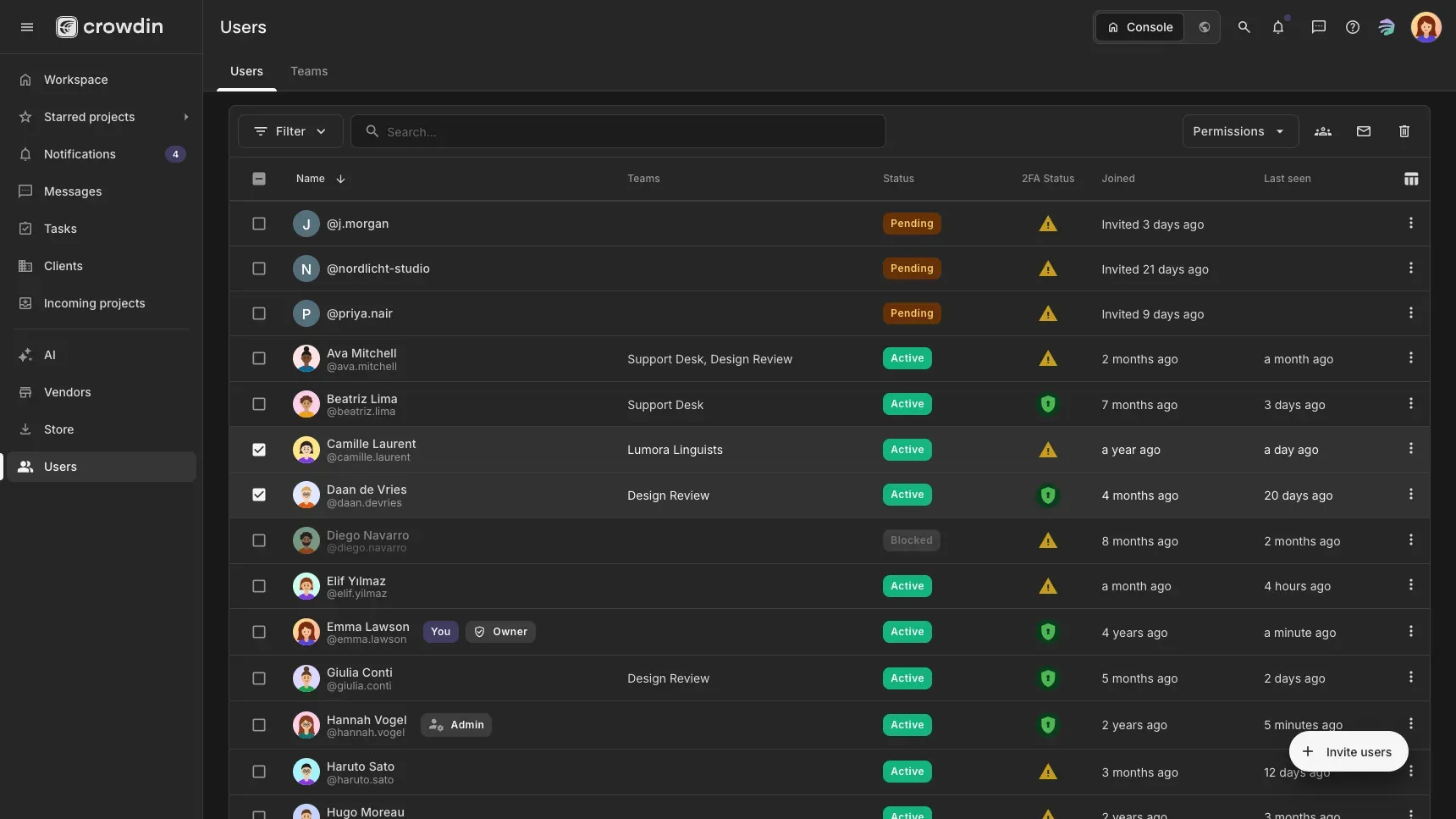Open Incoming projects in the sidebar

pos(102,303)
